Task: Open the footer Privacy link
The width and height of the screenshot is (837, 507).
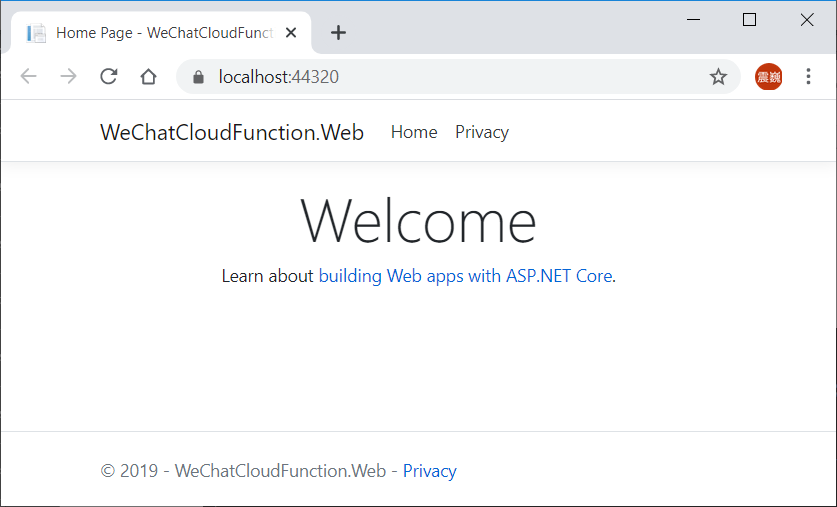Action: [x=429, y=471]
